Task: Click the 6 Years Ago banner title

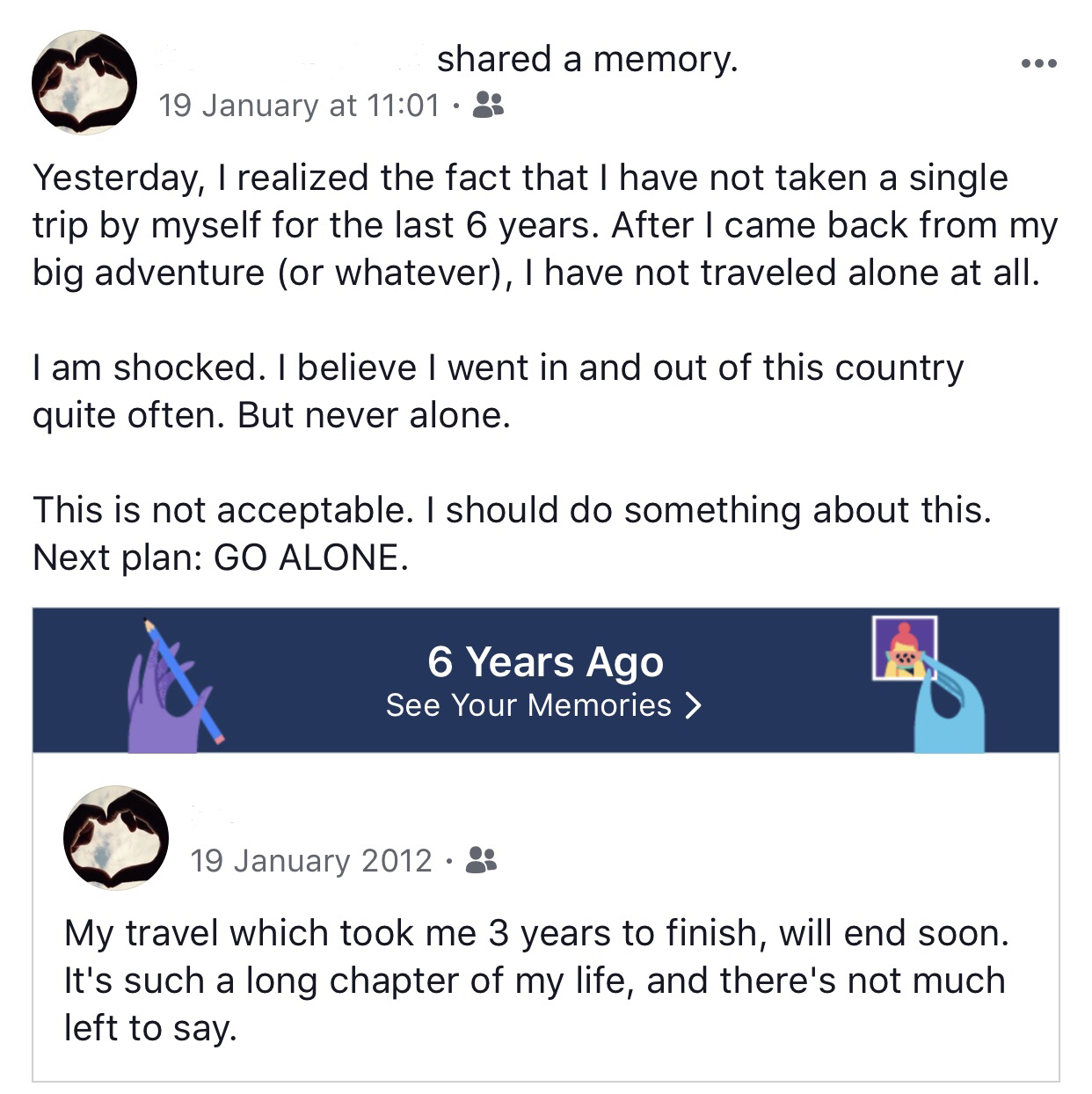Action: click(x=545, y=661)
